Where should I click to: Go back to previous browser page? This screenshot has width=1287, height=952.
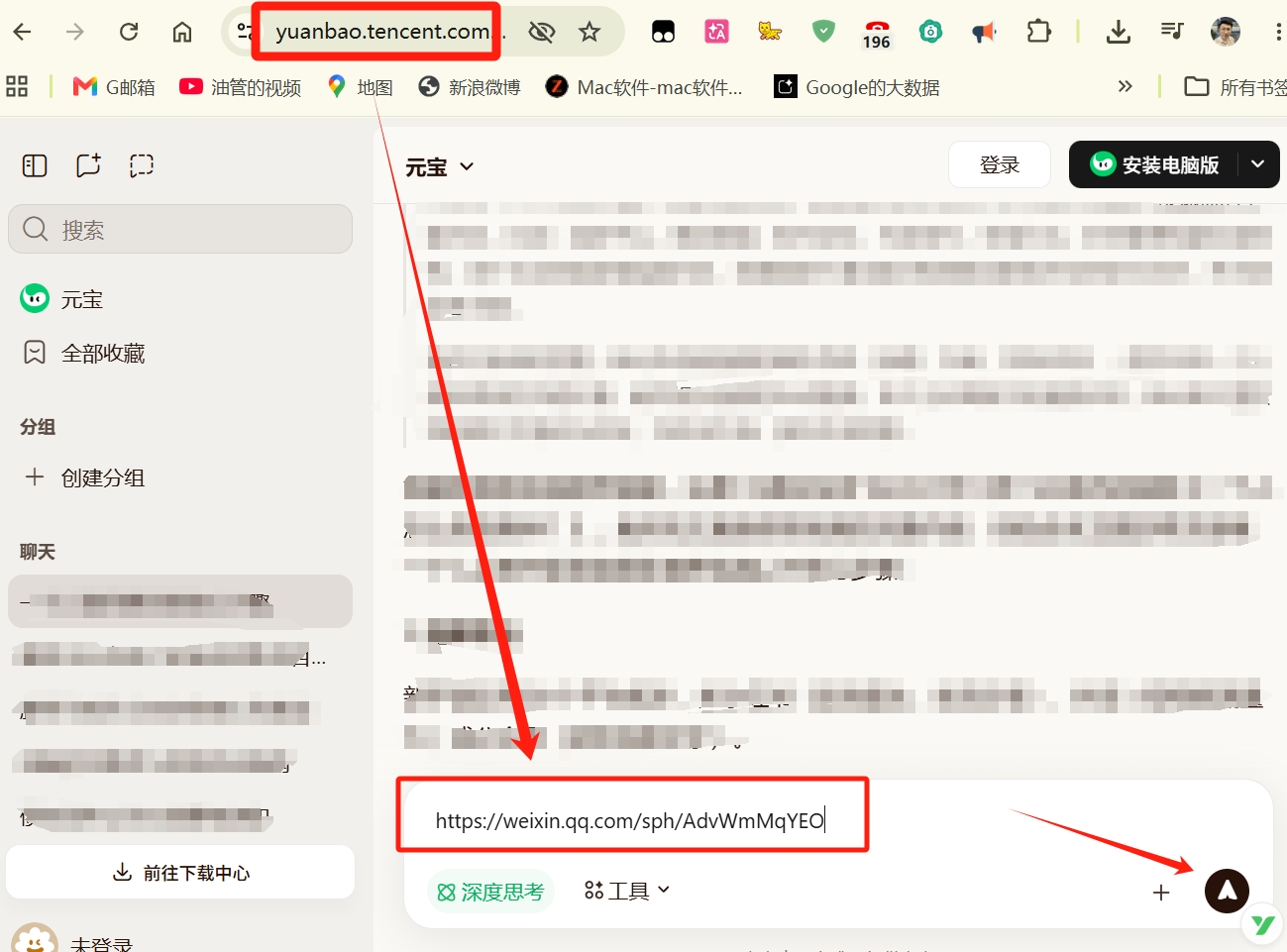click(22, 32)
